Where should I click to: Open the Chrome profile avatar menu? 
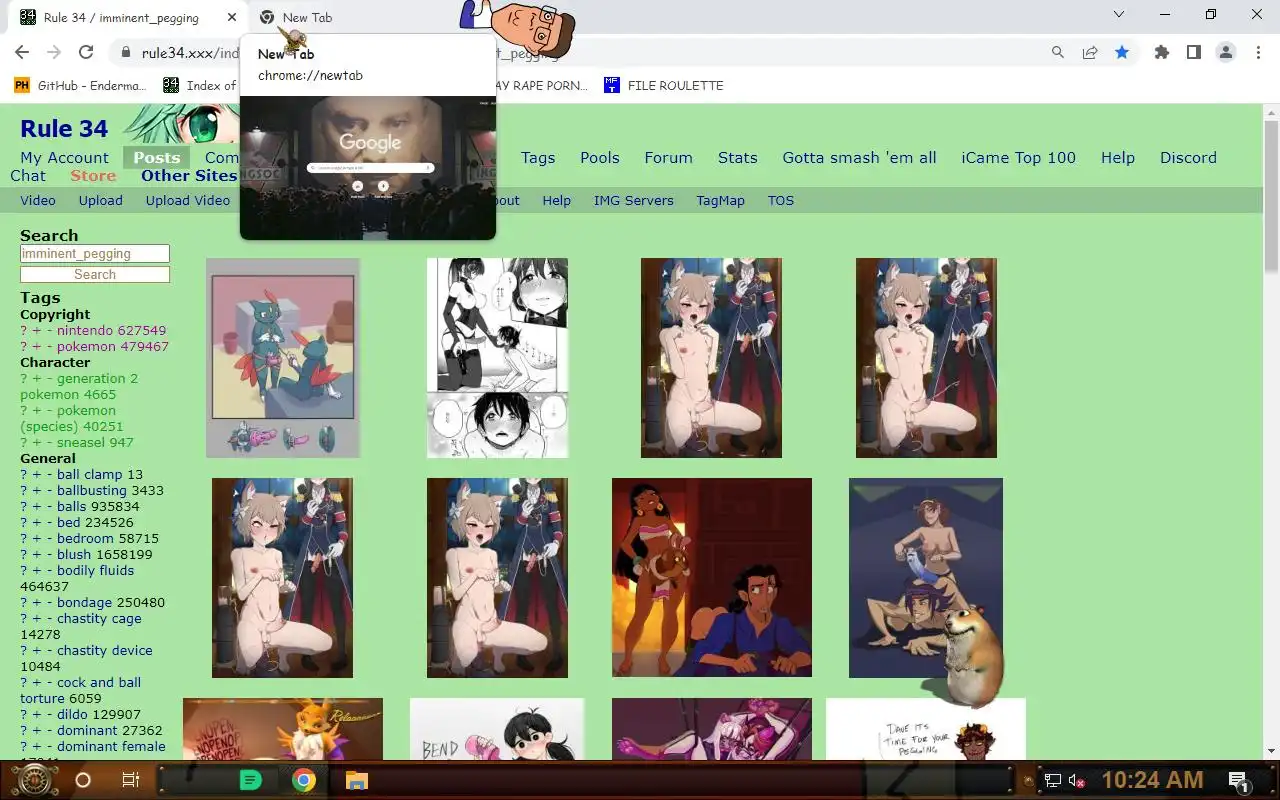pyautogui.click(x=1226, y=52)
